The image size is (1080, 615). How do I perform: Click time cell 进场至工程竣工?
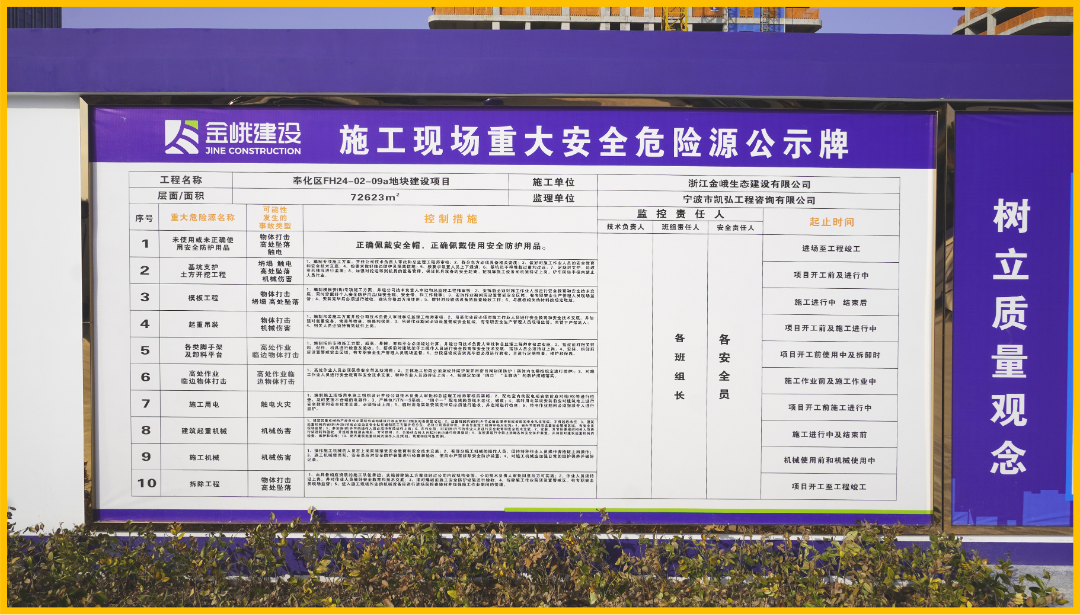[x=831, y=249]
